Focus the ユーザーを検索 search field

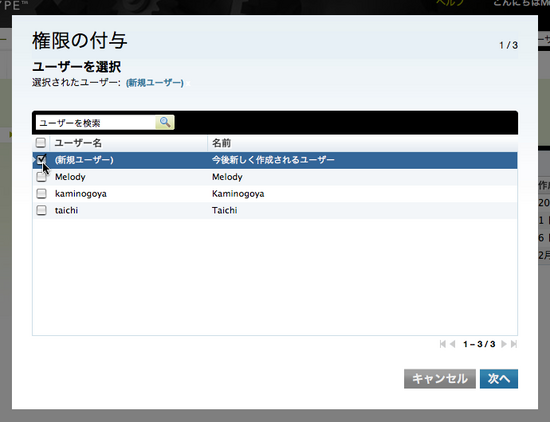point(95,123)
